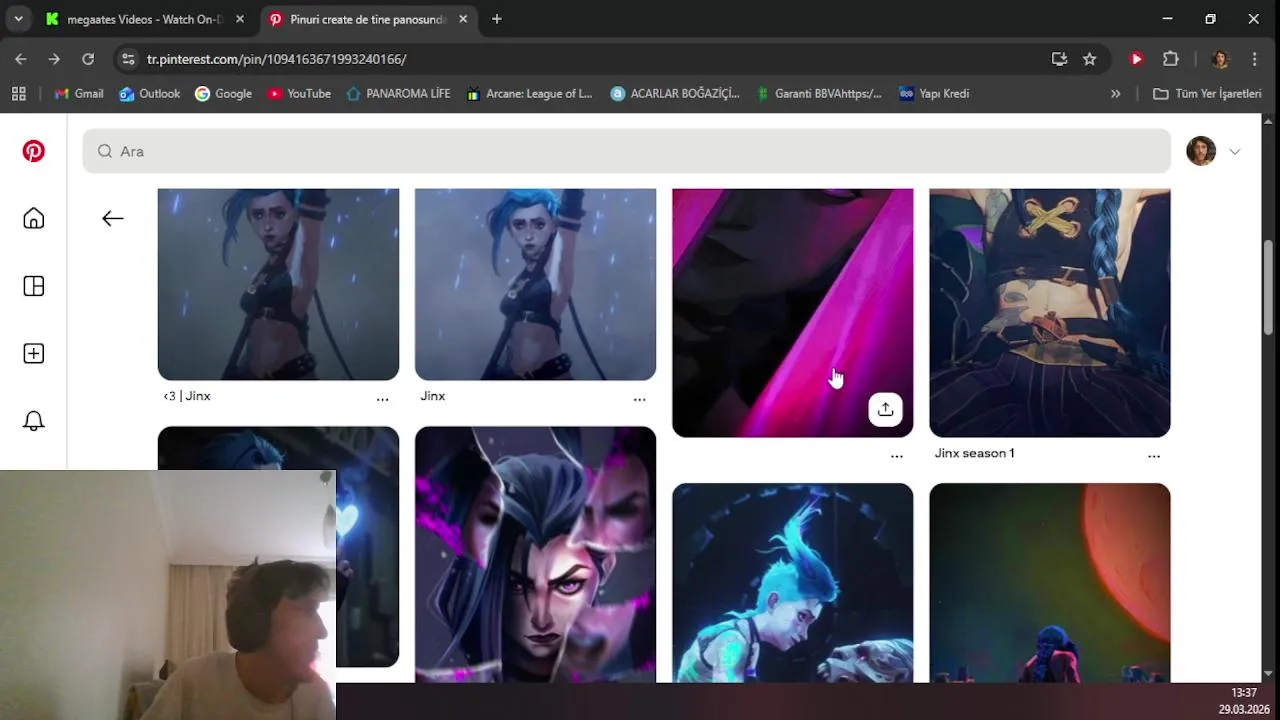Create a new pin with the plus icon
The image size is (1280, 720).
click(x=34, y=354)
